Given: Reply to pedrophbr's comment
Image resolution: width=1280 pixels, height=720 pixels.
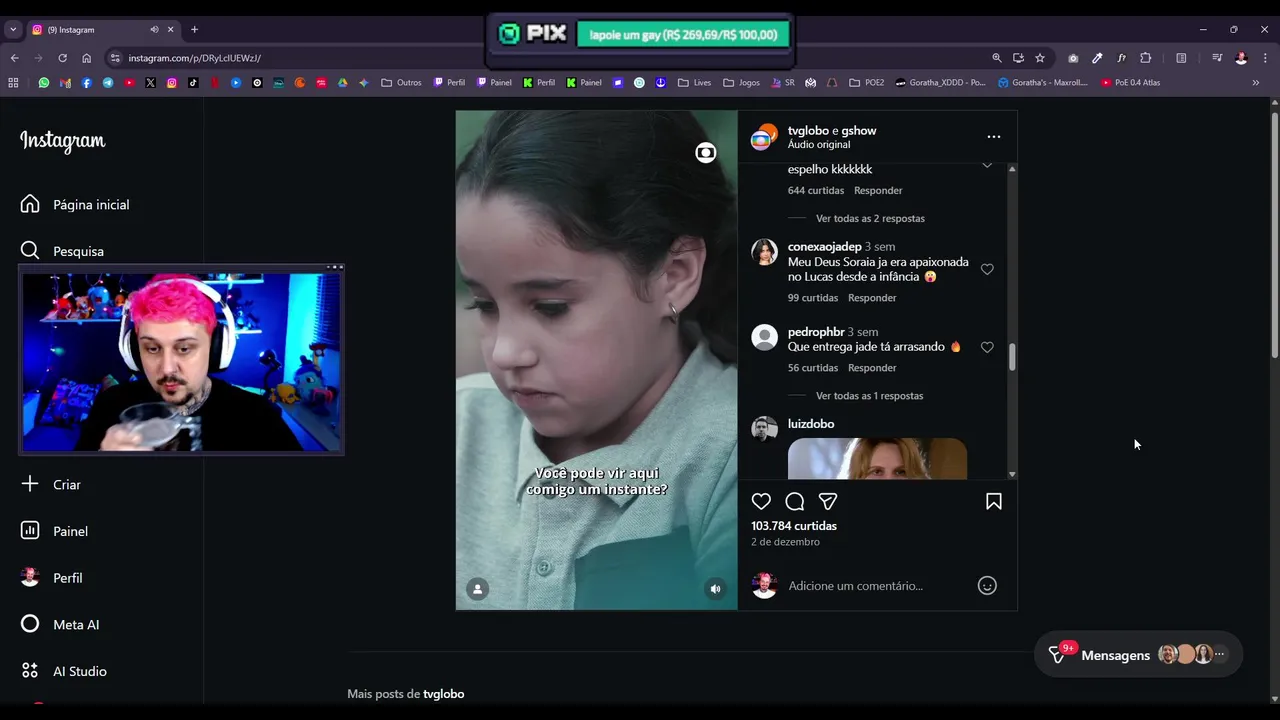Looking at the screenshot, I should click(x=872, y=368).
